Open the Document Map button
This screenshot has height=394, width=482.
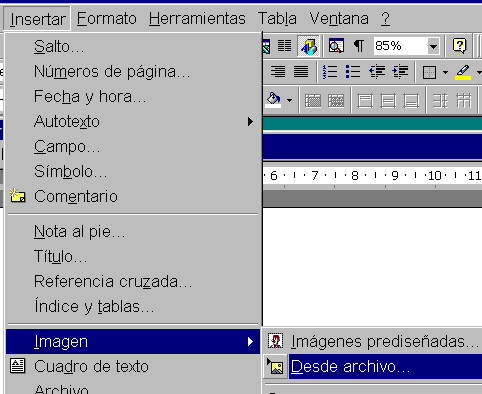pyautogui.click(x=336, y=46)
